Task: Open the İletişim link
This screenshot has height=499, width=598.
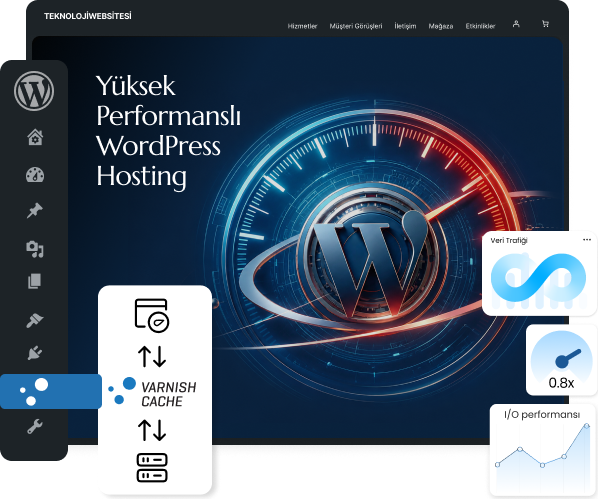Action: click(405, 26)
